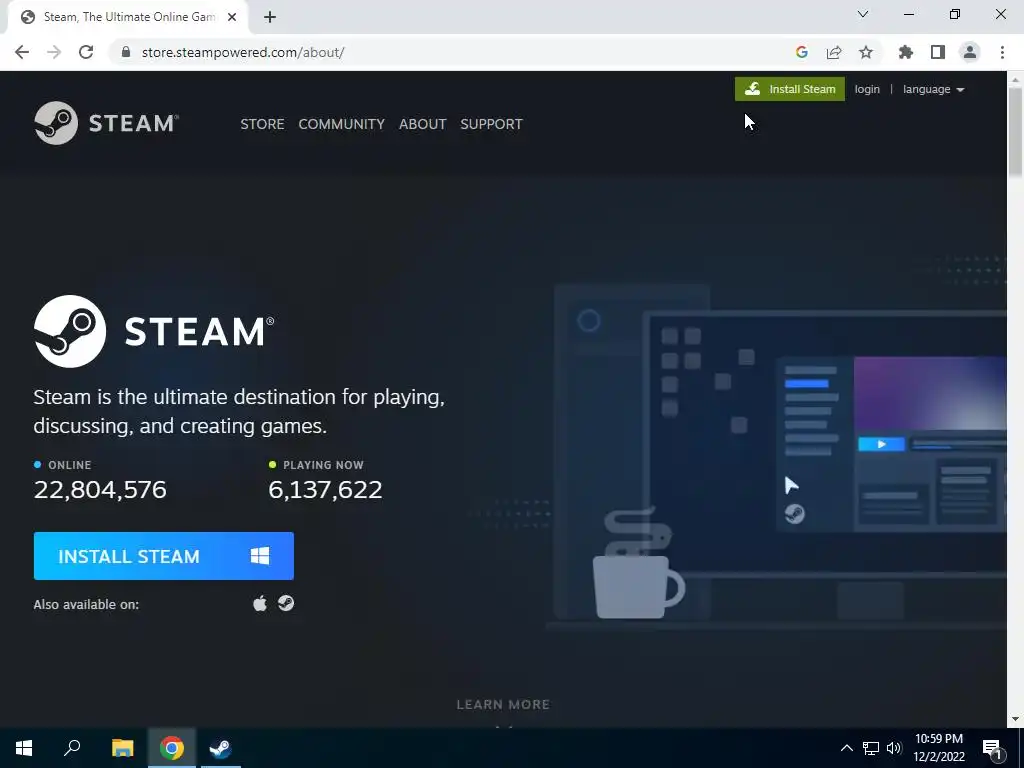Viewport: 1024px width, 768px height.
Task: Show hidden system tray icons
Action: (846, 748)
